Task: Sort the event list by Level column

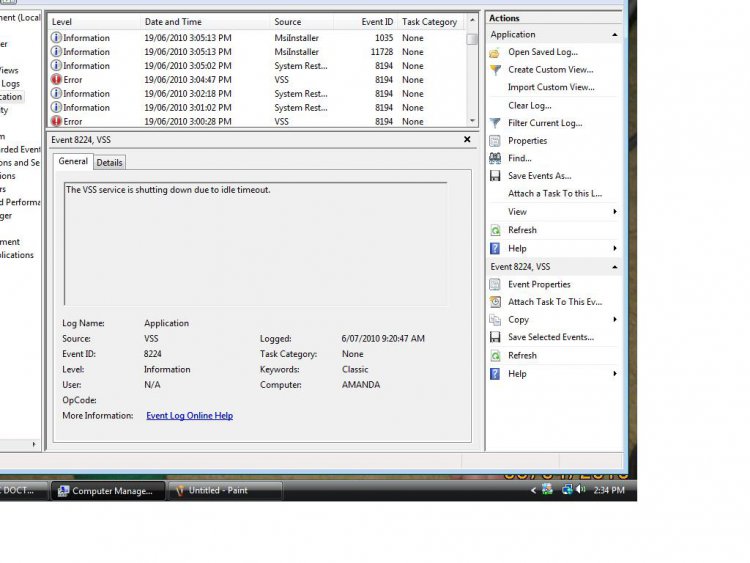Action: pos(94,22)
